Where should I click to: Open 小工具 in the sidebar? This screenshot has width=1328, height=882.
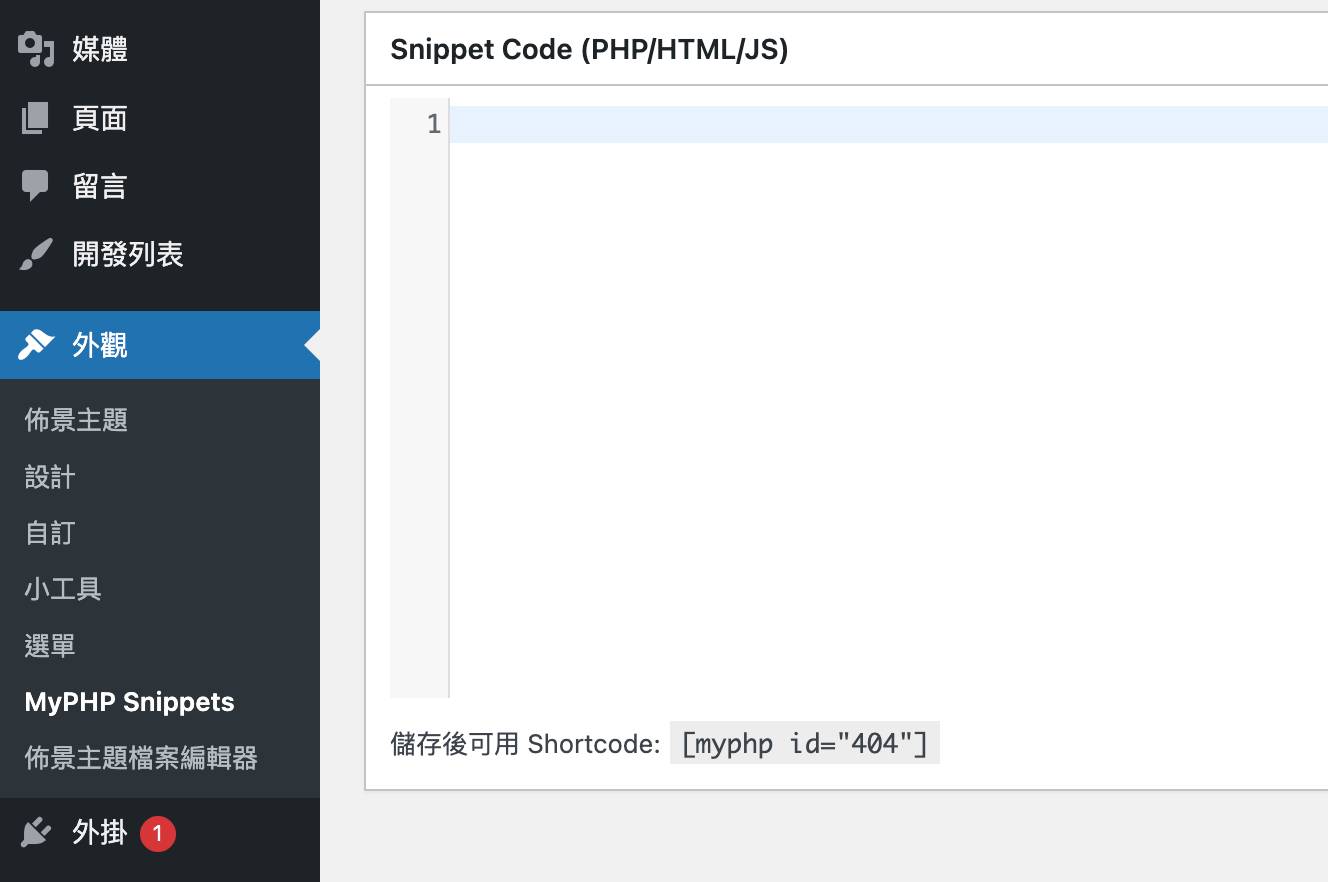[x=63, y=589]
